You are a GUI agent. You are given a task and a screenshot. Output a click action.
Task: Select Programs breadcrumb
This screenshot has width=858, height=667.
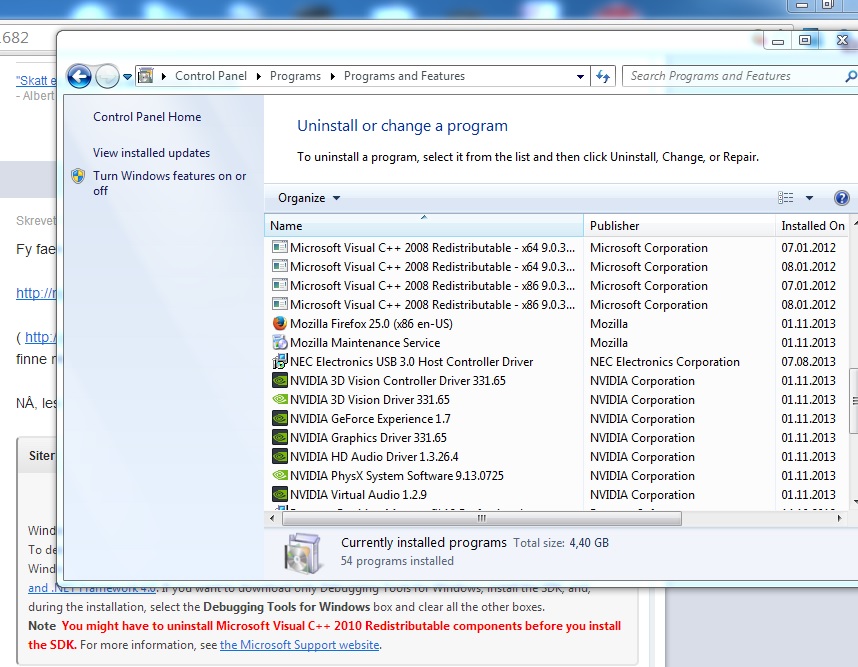tap(295, 76)
